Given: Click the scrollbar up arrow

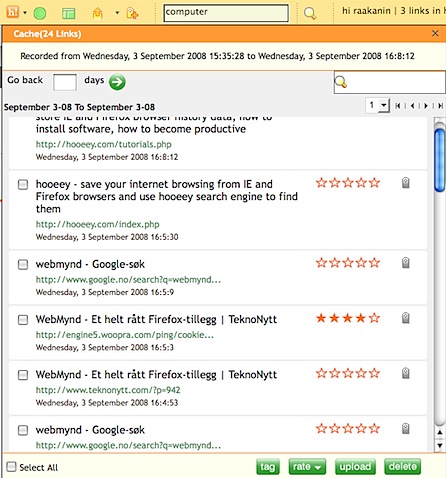Looking at the screenshot, I should [440, 433].
